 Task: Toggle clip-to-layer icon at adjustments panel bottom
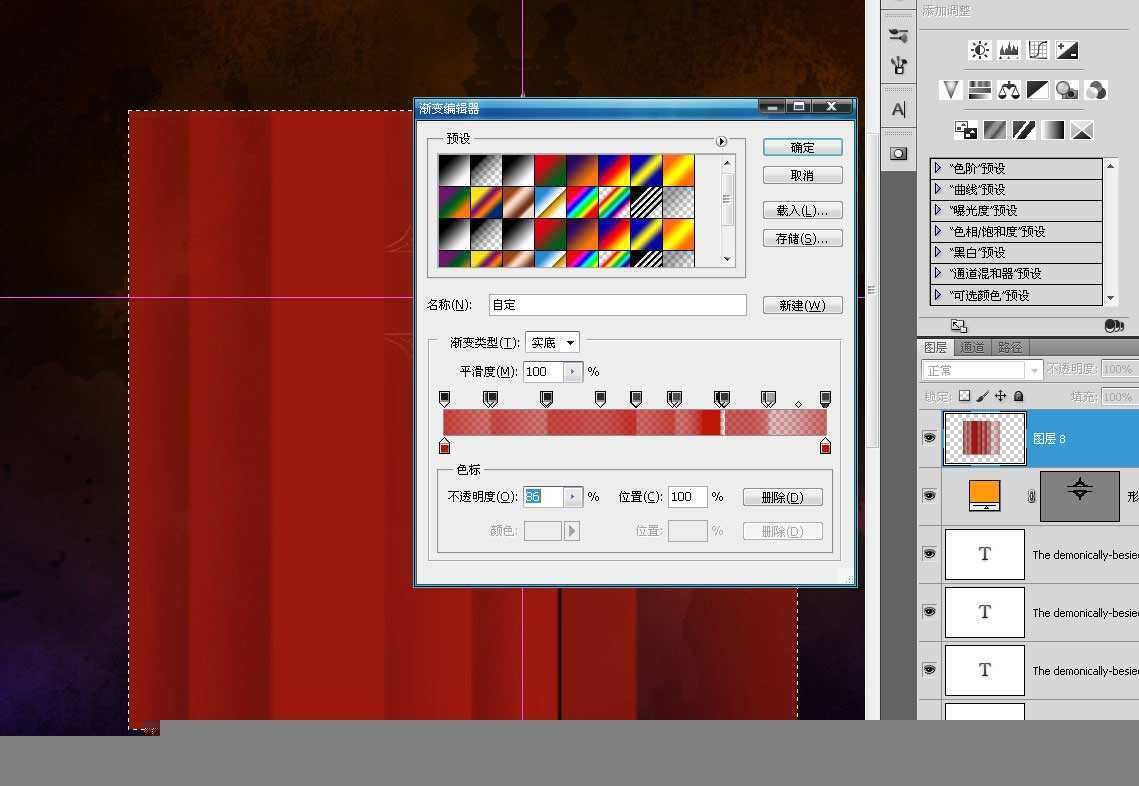1114,326
